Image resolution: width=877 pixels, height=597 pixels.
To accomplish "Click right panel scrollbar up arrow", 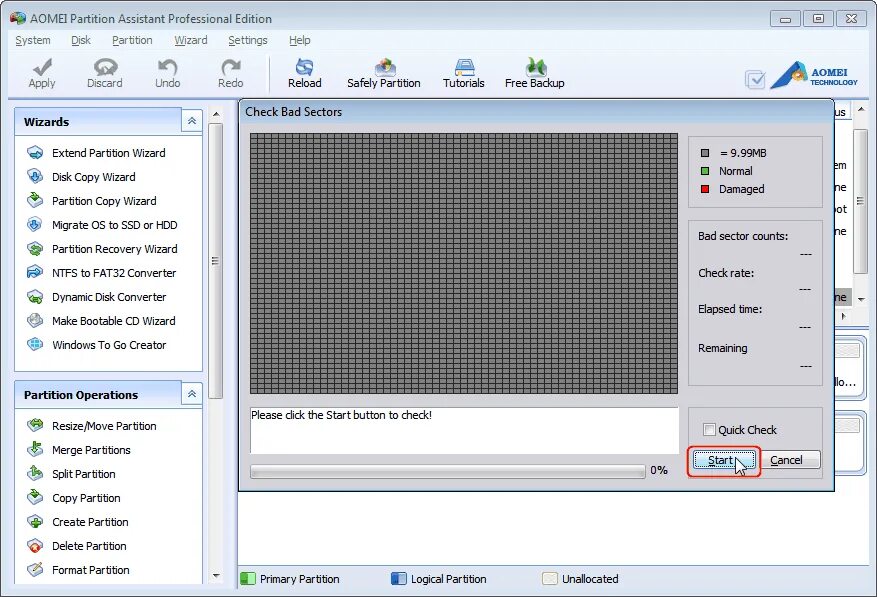I will [861, 109].
